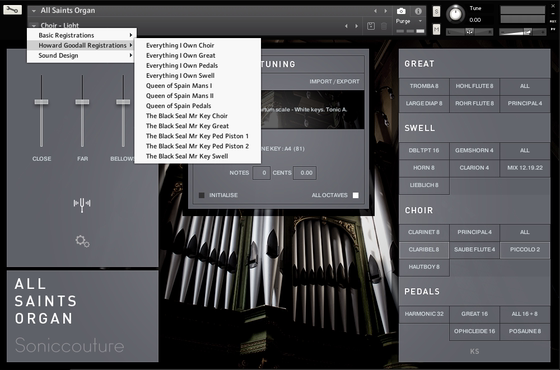Click the Great section ALL button
Screen dimensions: 560x370
pyautogui.click(x=525, y=86)
